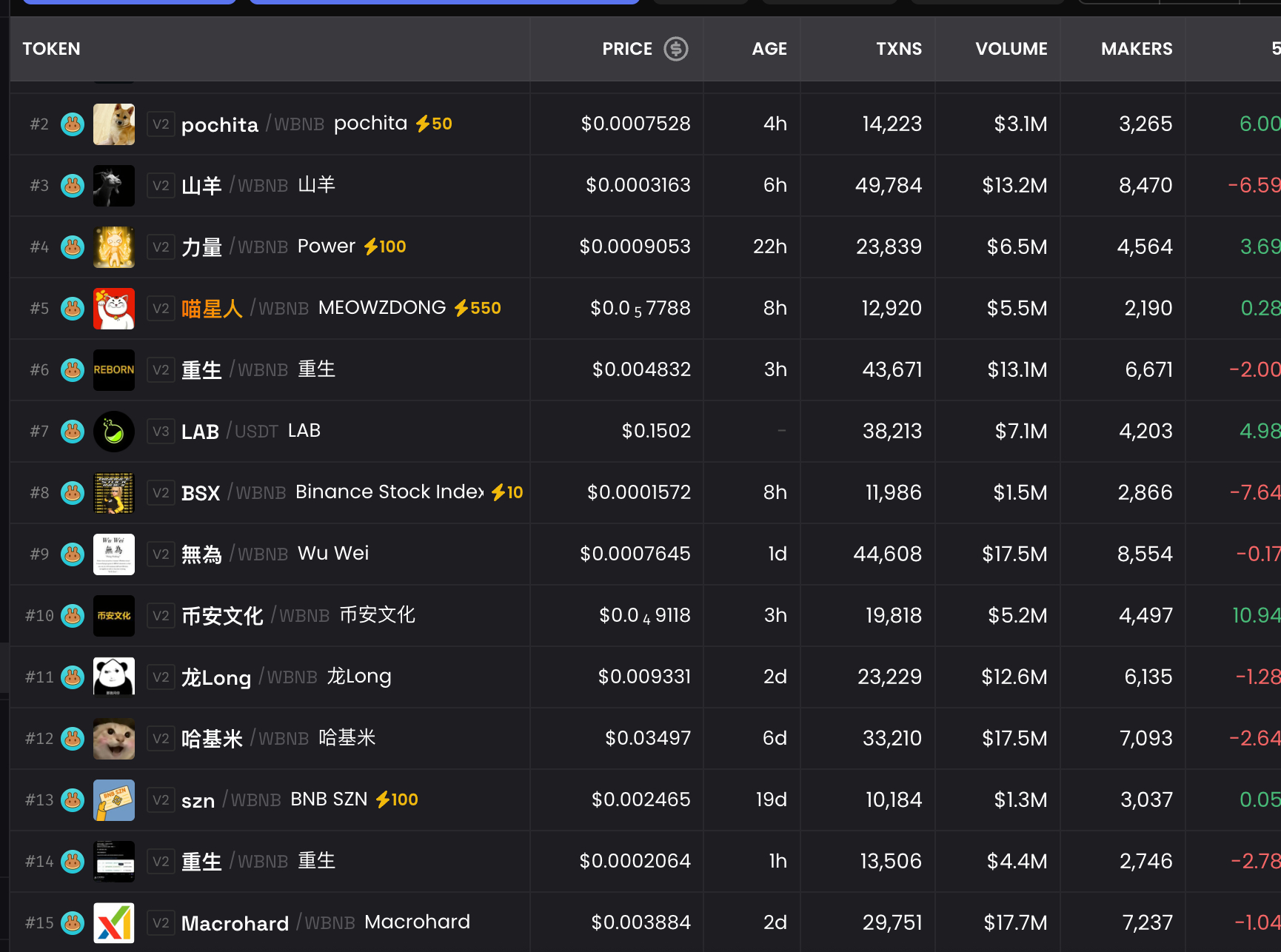Sort the table by MAKERS column
1281x952 pixels.
pyautogui.click(x=1137, y=49)
